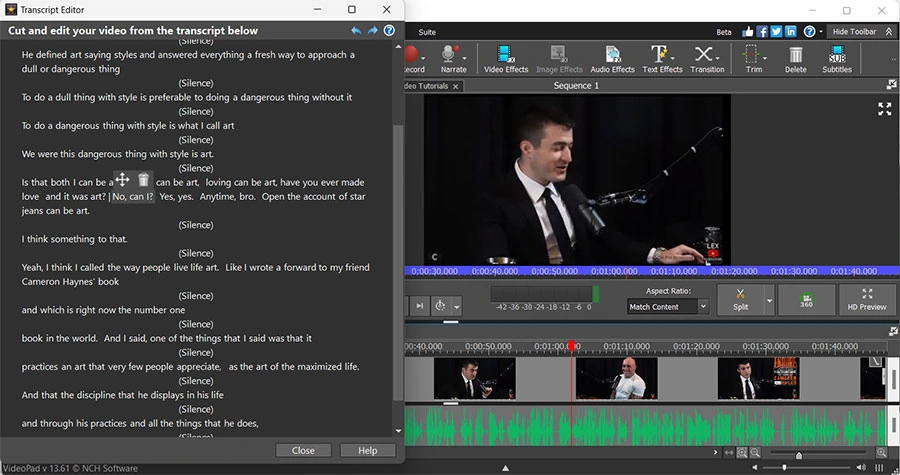This screenshot has width=900, height=475.
Task: Click the line 'I think something to that.'
Action: click(x=75, y=239)
